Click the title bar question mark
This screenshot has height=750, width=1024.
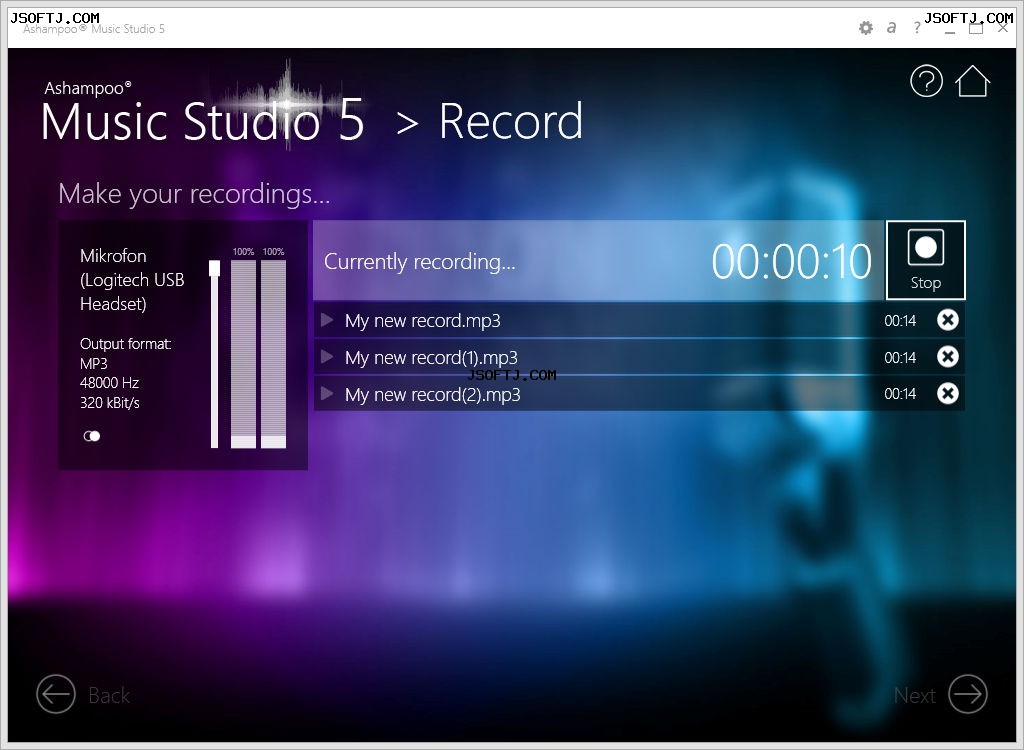(x=918, y=27)
